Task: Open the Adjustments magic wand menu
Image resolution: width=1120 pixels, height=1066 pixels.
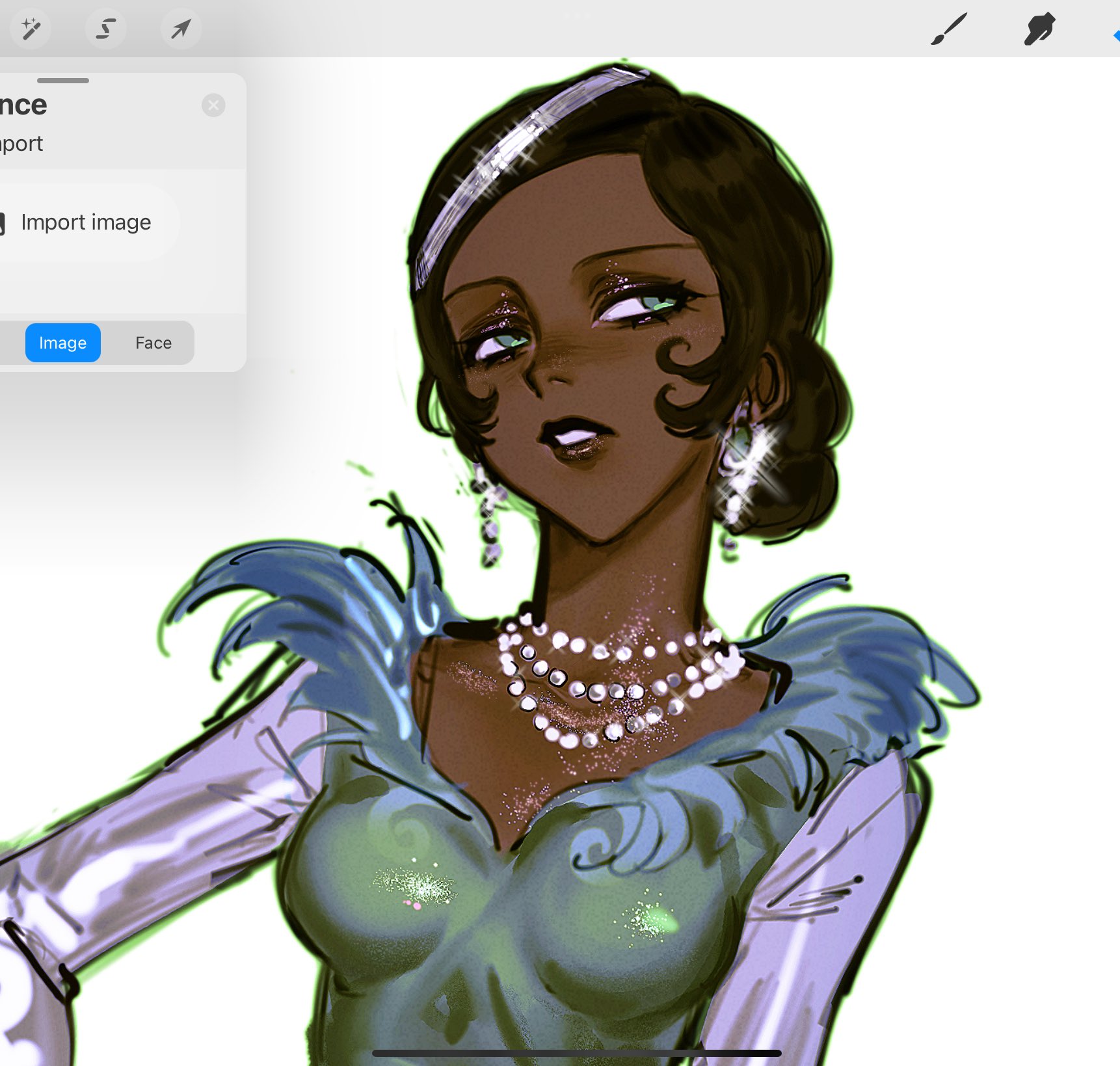Action: [x=30, y=29]
